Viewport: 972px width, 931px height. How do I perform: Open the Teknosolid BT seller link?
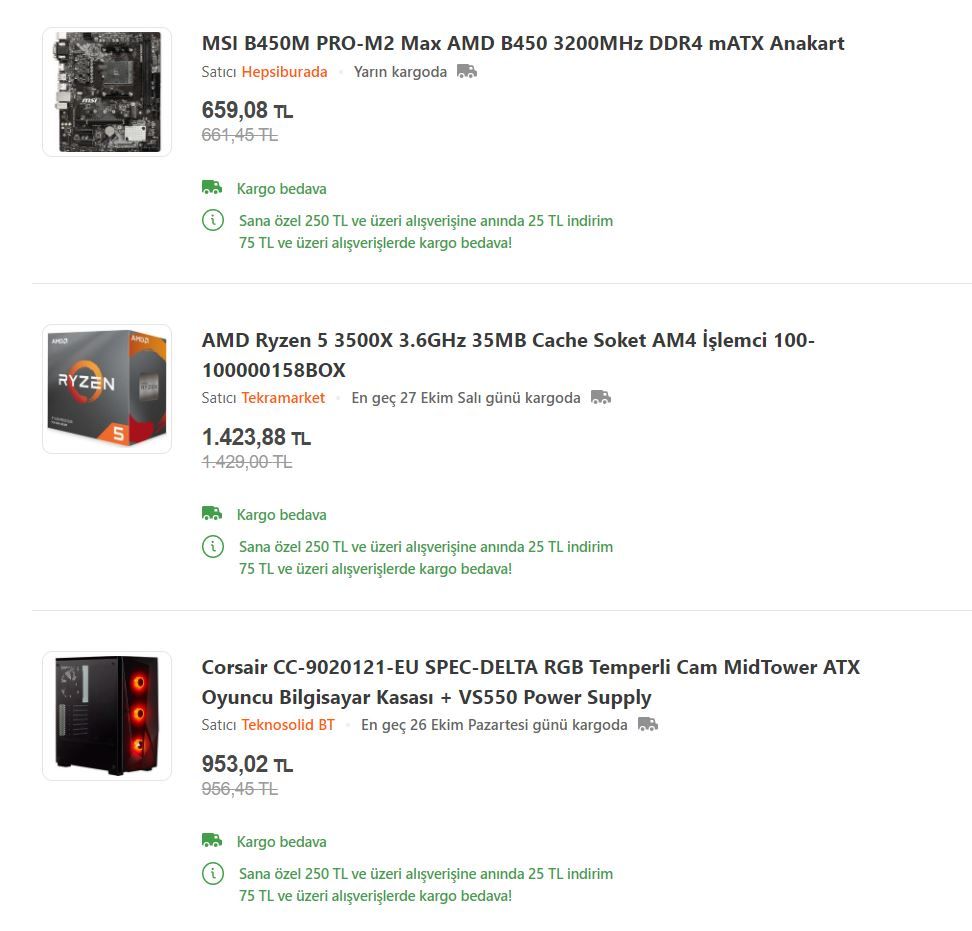(x=288, y=725)
